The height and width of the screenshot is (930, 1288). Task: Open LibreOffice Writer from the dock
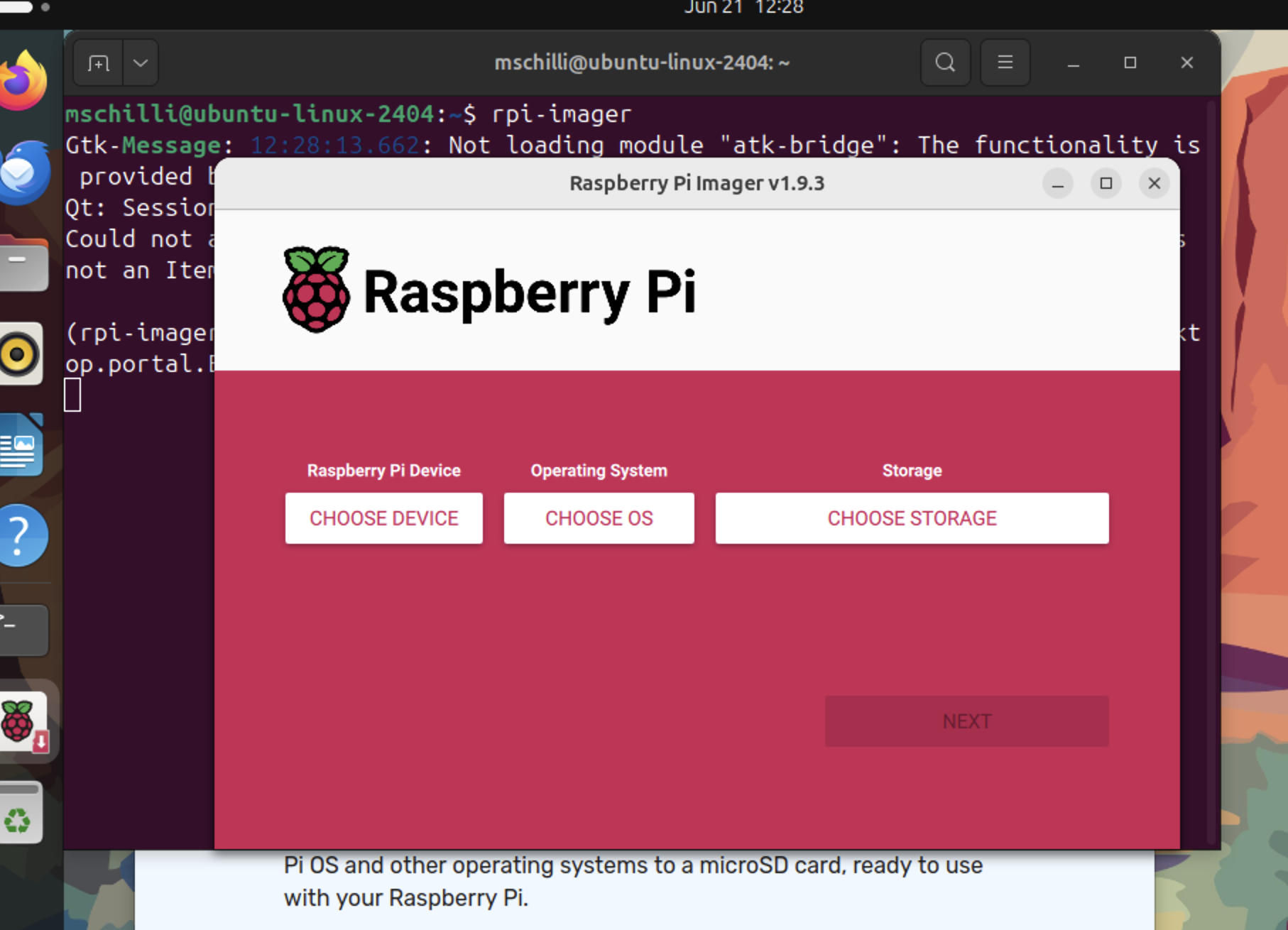(x=21, y=445)
